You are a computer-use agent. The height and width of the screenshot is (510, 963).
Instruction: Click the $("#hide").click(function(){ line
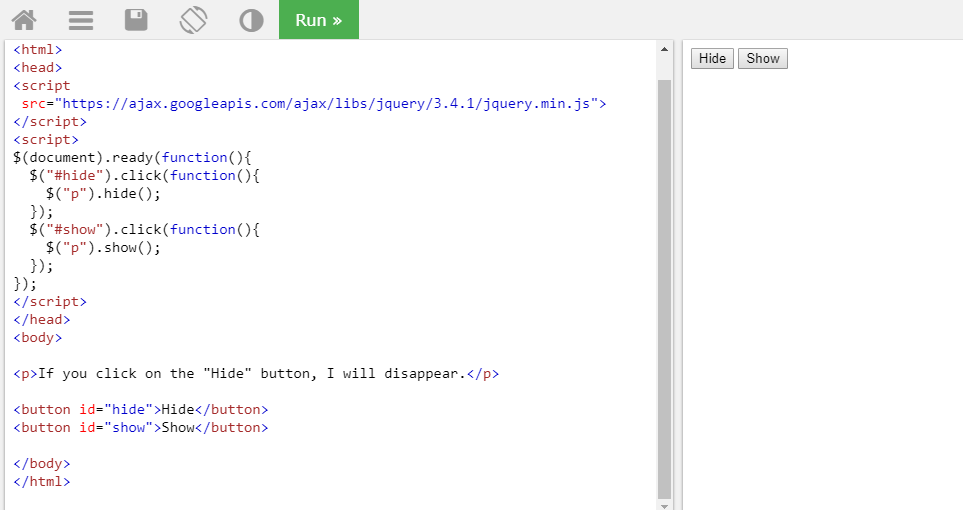(x=144, y=176)
